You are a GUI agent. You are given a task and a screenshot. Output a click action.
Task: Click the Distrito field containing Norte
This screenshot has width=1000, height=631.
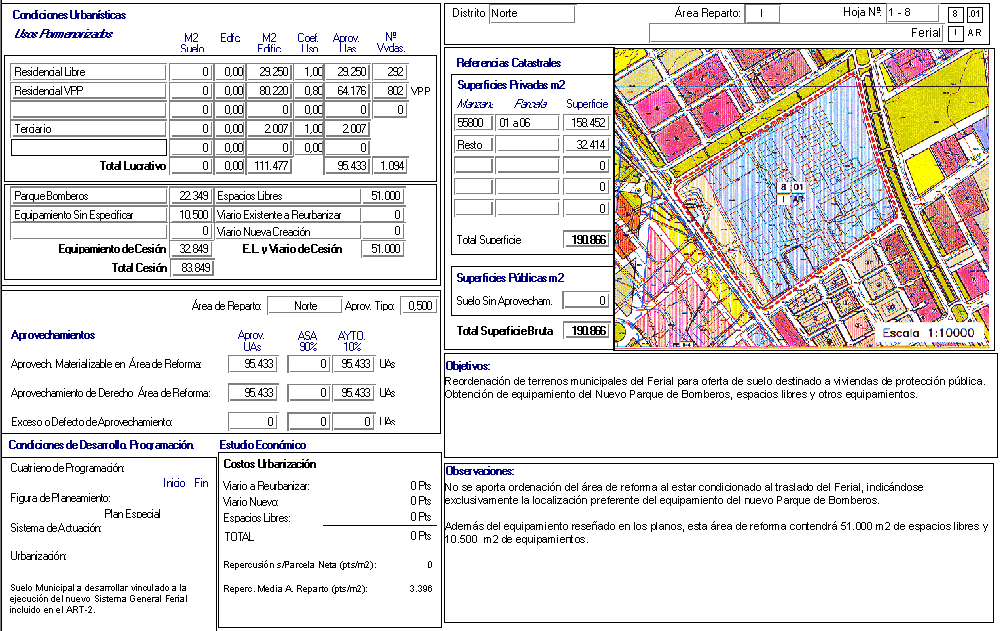coord(531,14)
